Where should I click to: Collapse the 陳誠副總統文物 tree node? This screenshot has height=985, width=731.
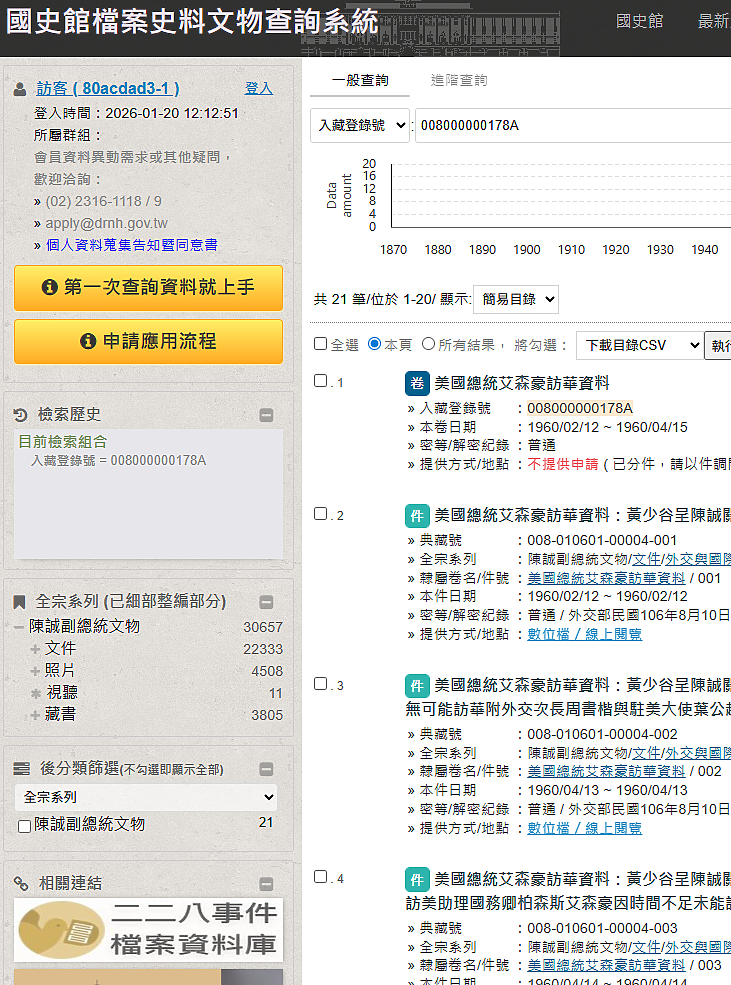tap(19, 627)
